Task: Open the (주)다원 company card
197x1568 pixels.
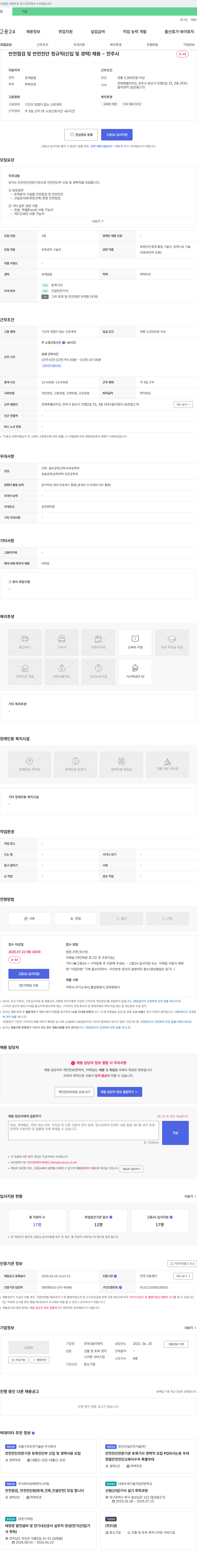Action: pos(148,1531)
